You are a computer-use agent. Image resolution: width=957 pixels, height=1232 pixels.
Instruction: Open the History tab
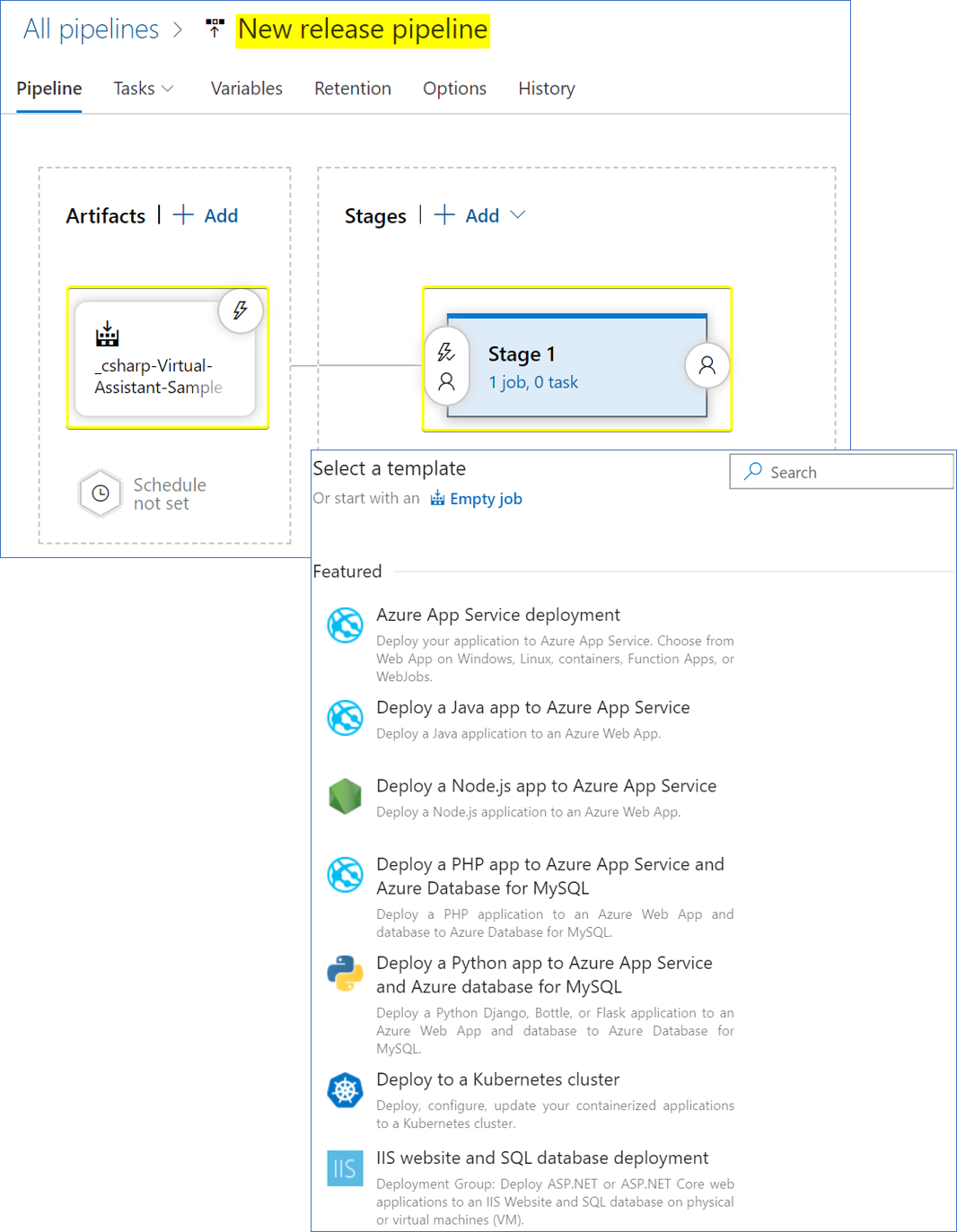547,88
